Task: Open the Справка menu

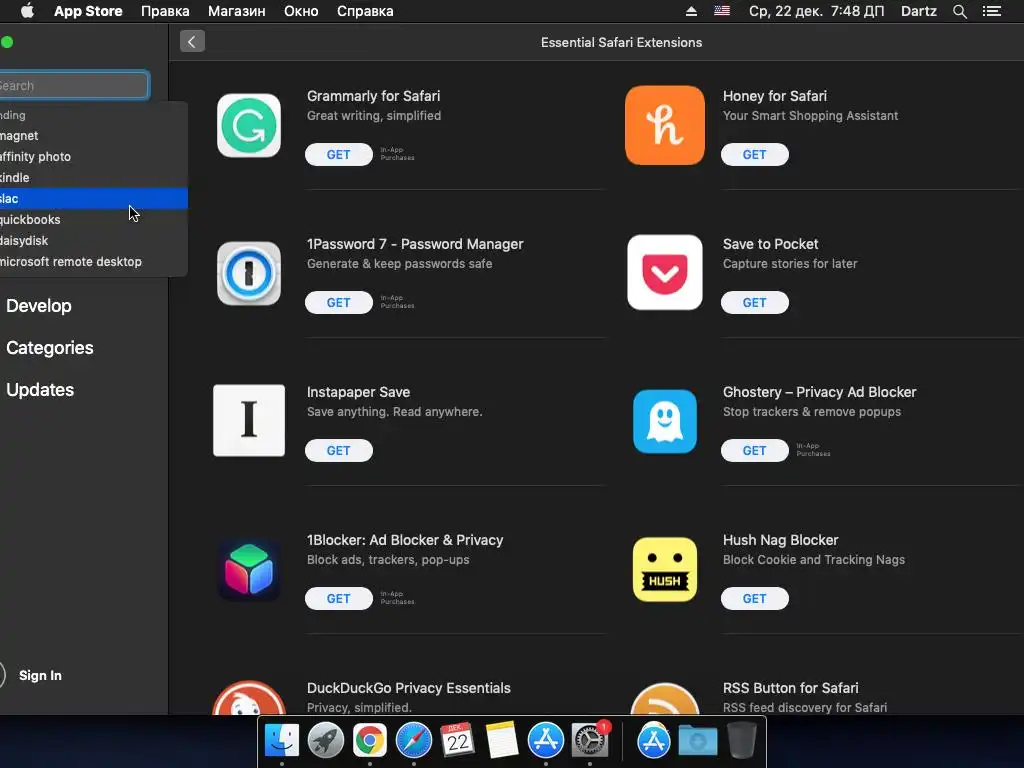Action: [365, 11]
